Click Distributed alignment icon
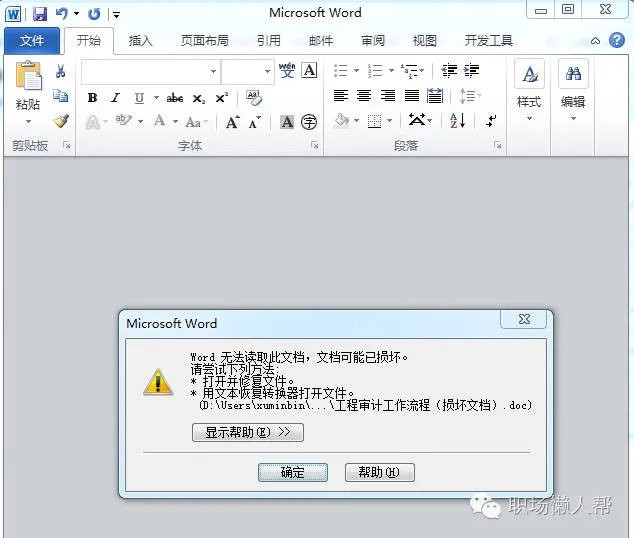 pos(435,96)
